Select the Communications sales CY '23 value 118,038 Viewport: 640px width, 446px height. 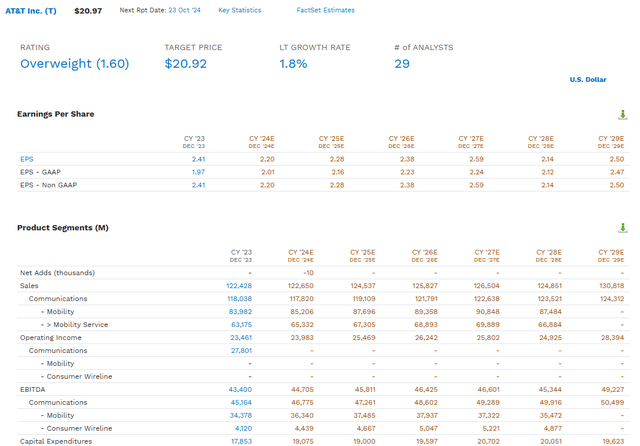point(240,299)
